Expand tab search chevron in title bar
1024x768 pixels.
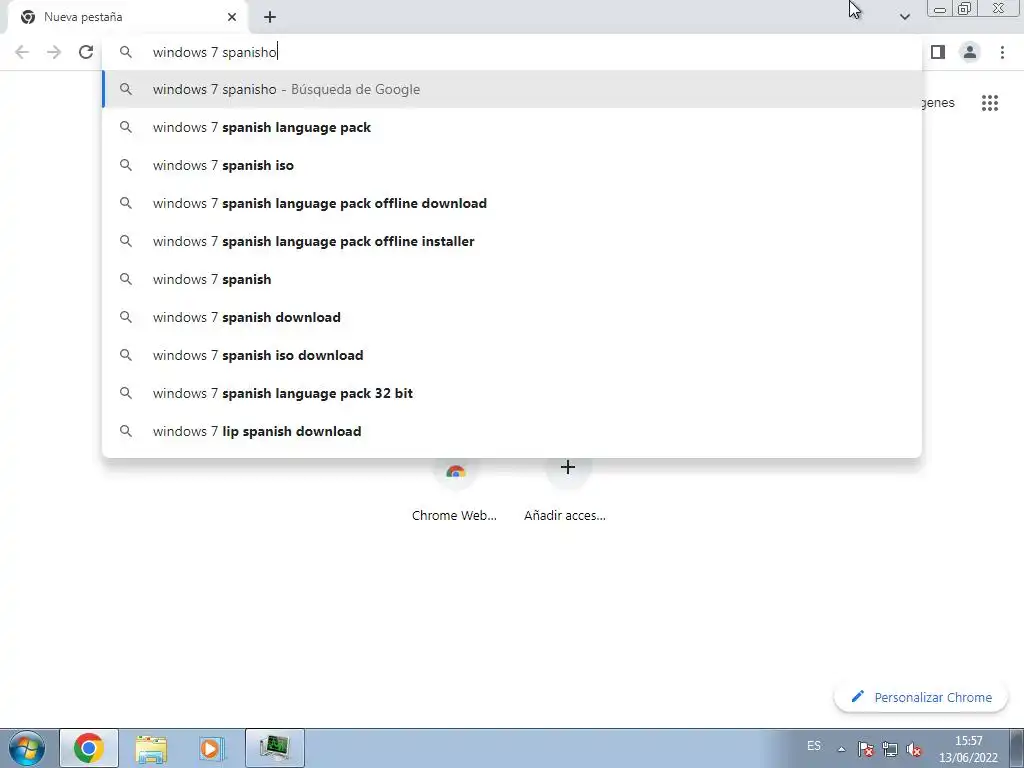point(904,17)
